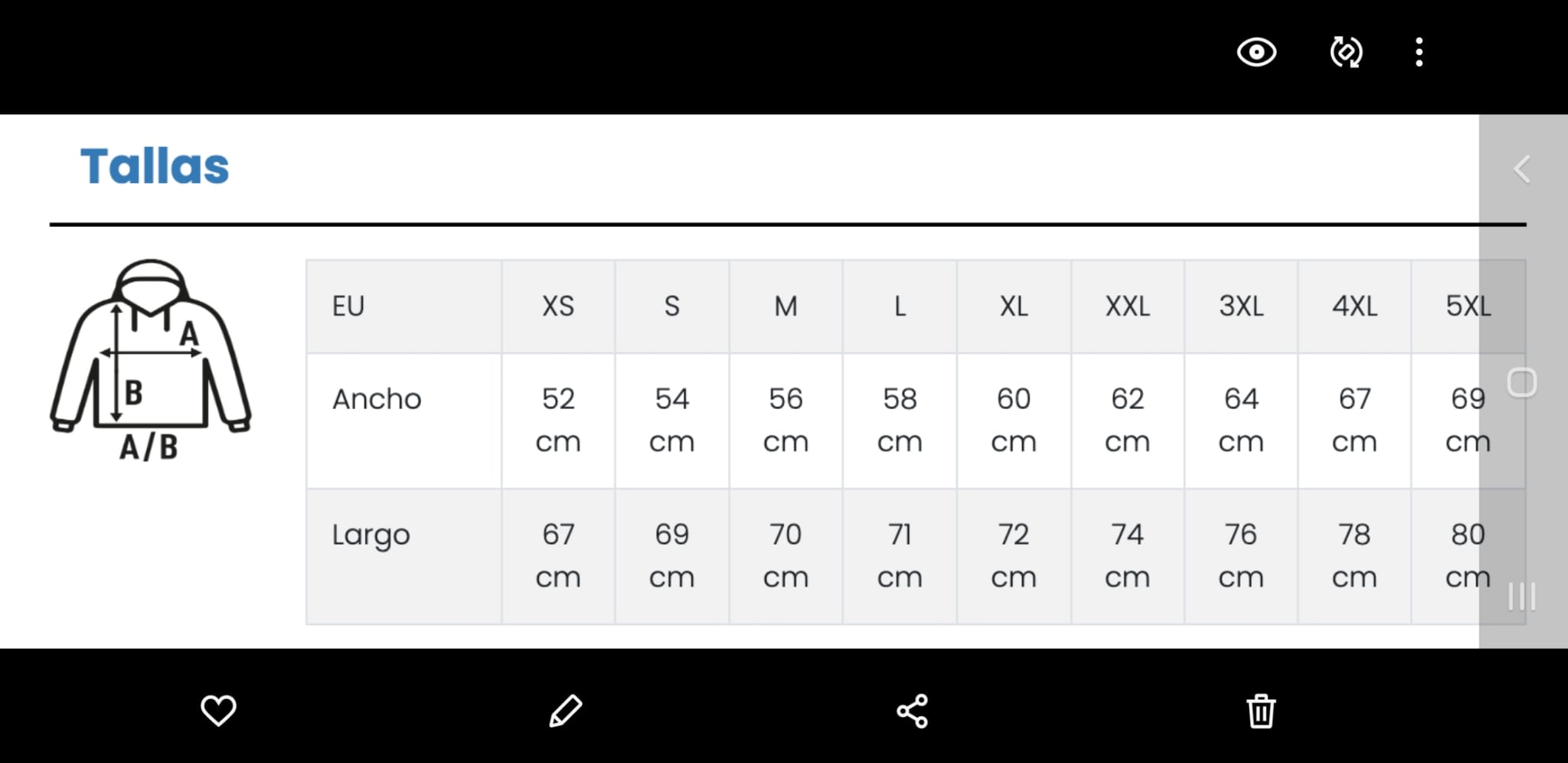
Task: Tap the 60 cm Ancho cell for XL
Action: pos(1014,421)
